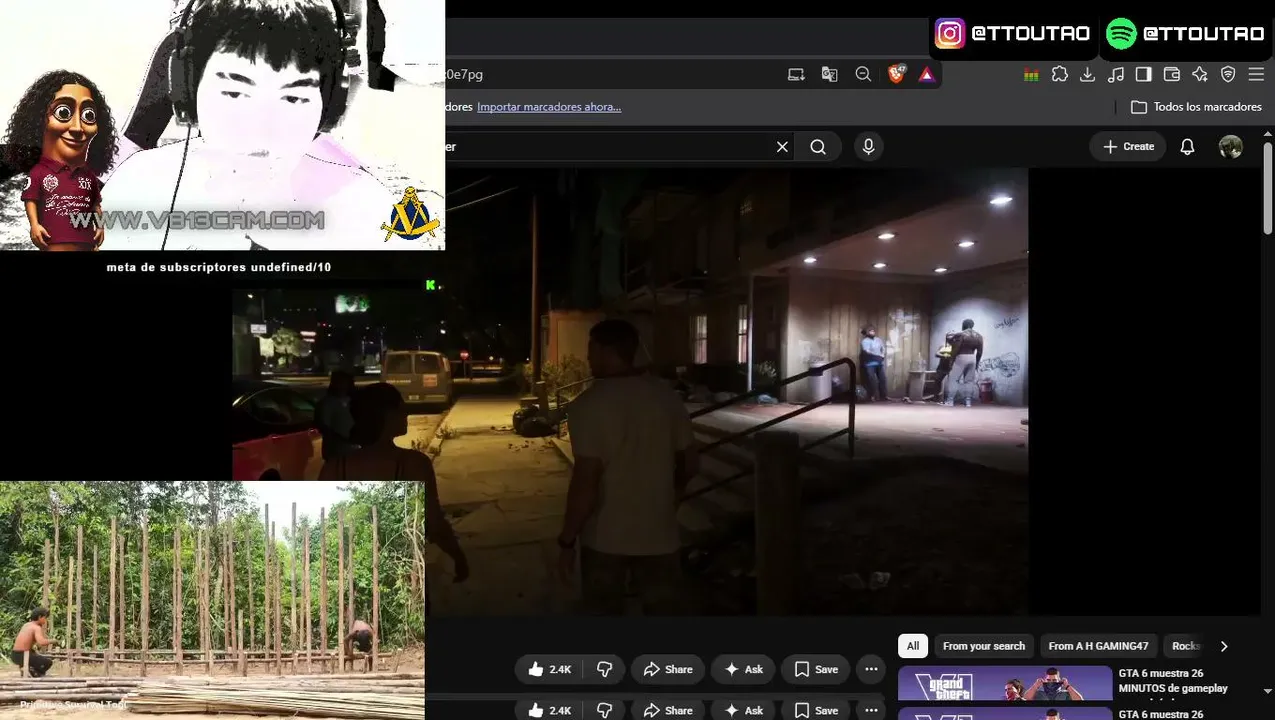Like the video in the upper button row

(549, 669)
